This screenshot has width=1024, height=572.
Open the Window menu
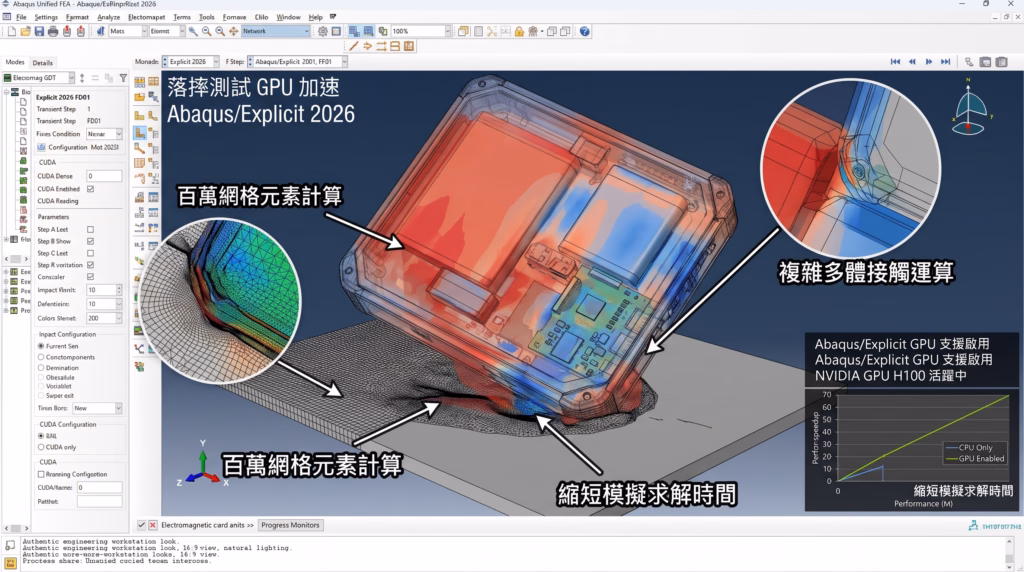coord(288,17)
